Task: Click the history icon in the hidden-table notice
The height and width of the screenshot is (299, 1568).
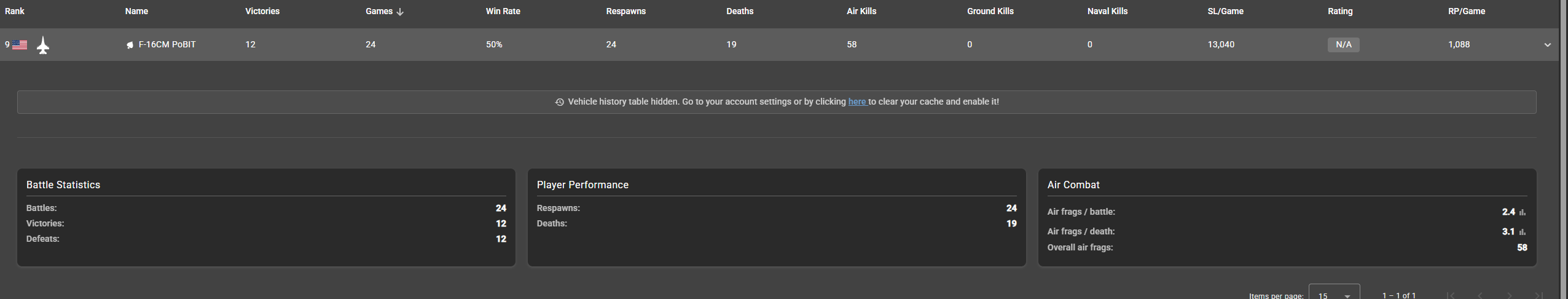Action: (559, 102)
